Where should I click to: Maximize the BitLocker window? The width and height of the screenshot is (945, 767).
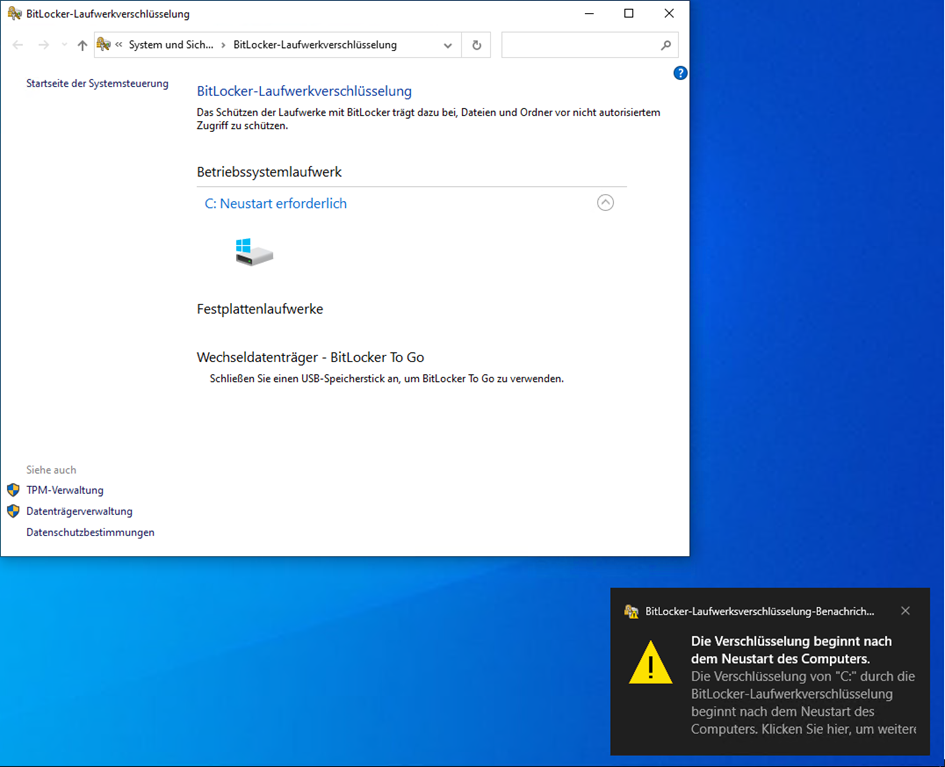pos(629,13)
